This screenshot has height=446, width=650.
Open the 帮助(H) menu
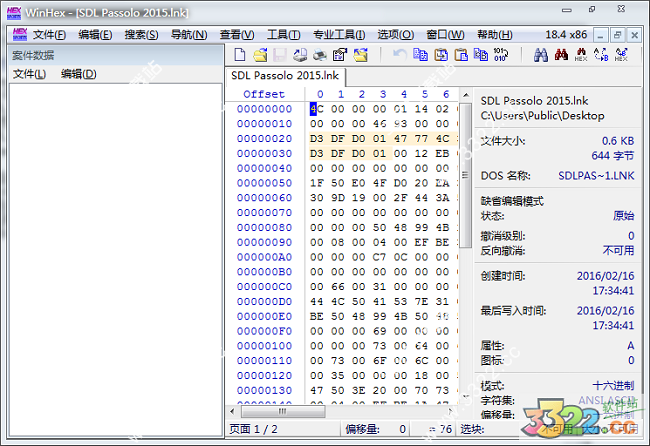tap(495, 35)
